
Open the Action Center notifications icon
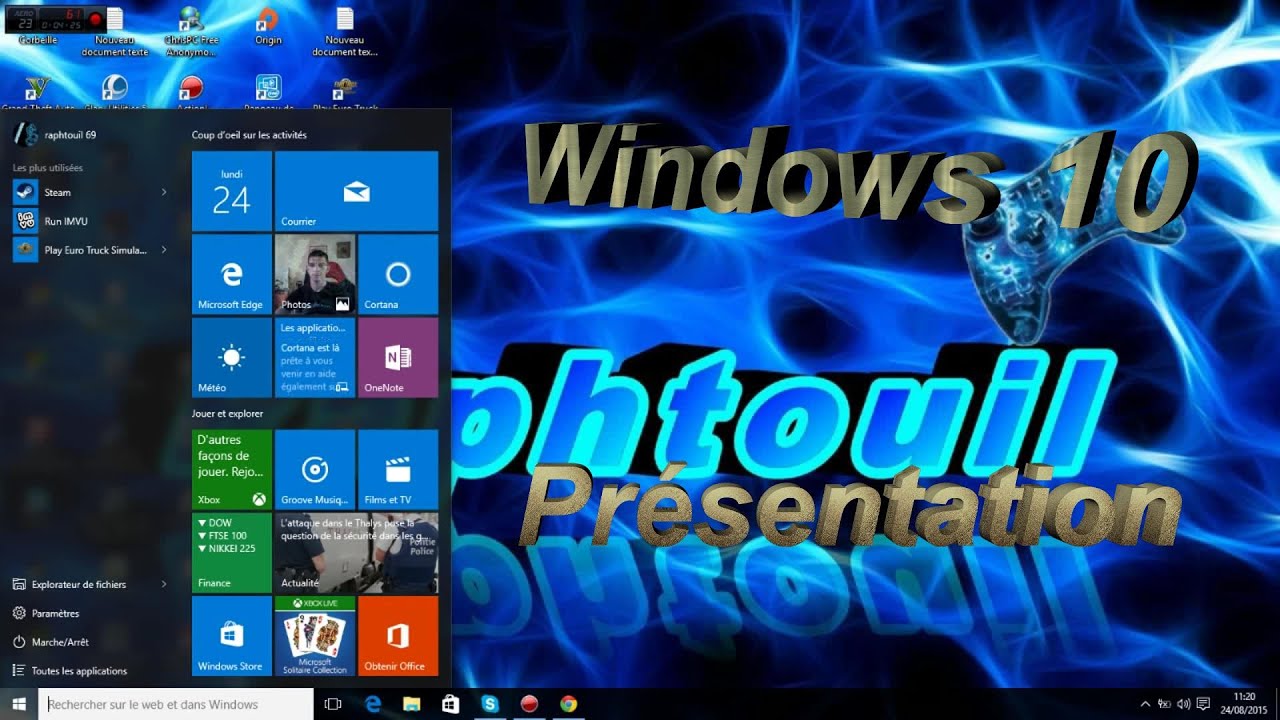pyautogui.click(x=1203, y=704)
